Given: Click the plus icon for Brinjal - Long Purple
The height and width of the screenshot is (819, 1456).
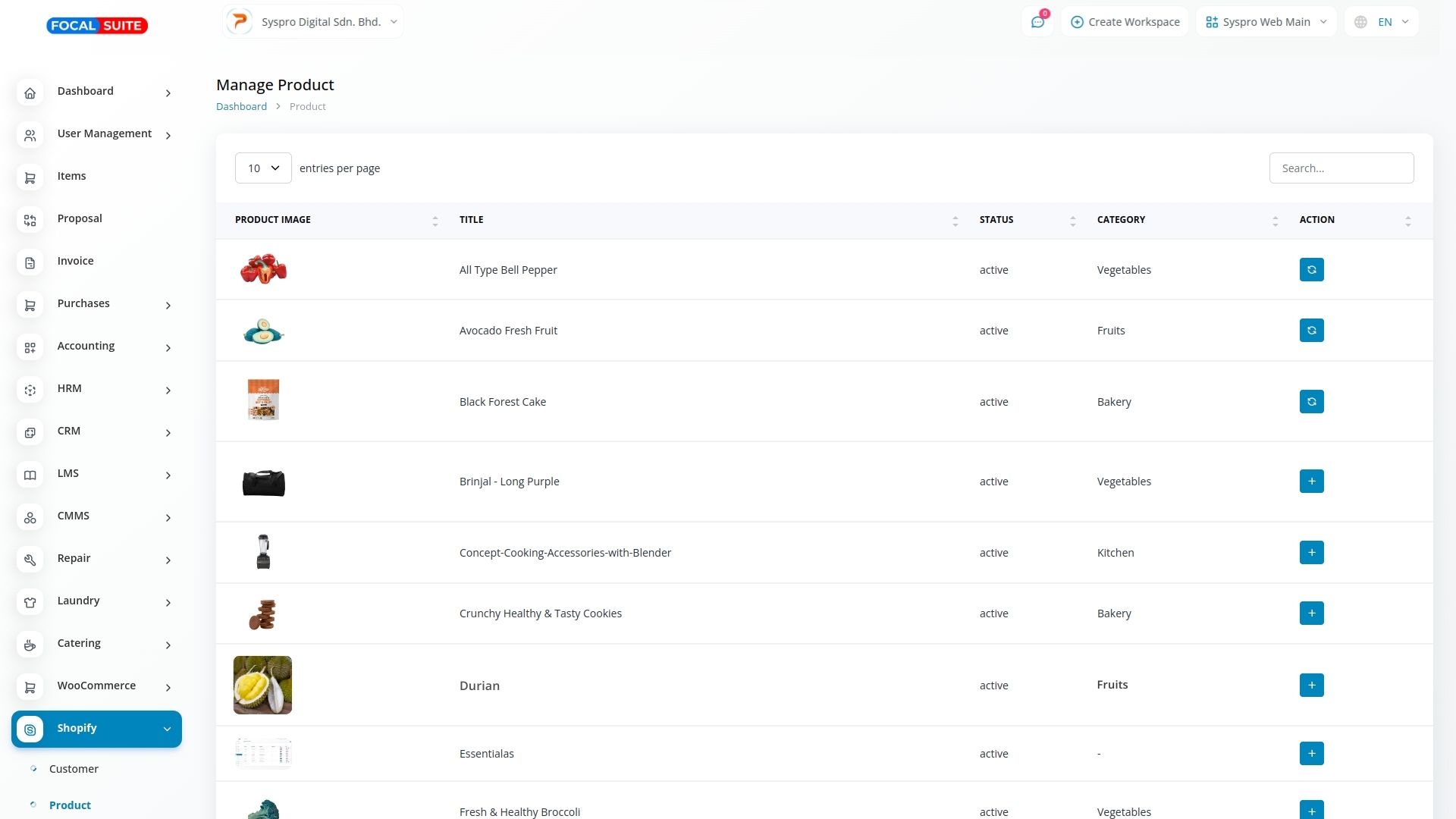Looking at the screenshot, I should (1311, 482).
